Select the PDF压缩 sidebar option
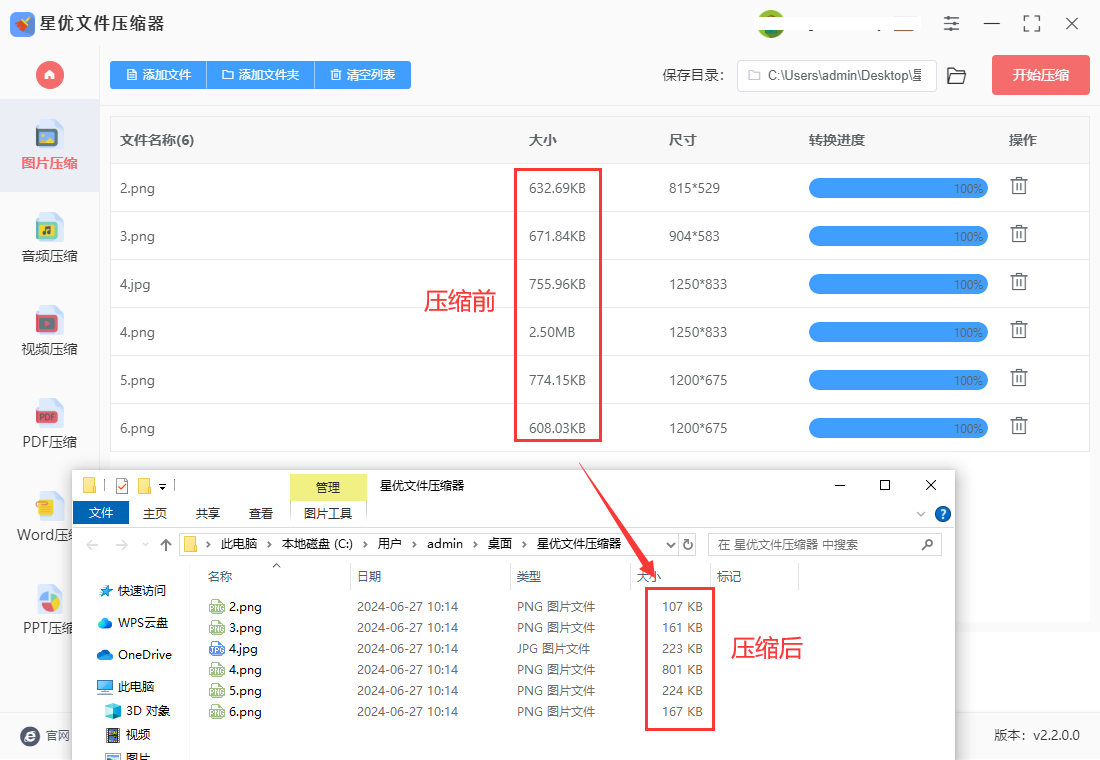This screenshot has height=760, width=1100. (49, 424)
